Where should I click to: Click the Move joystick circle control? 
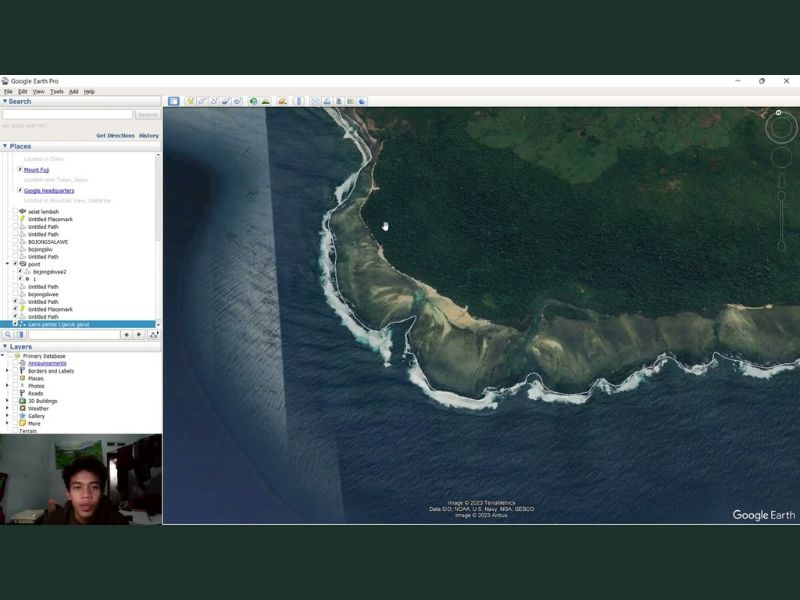[x=781, y=158]
